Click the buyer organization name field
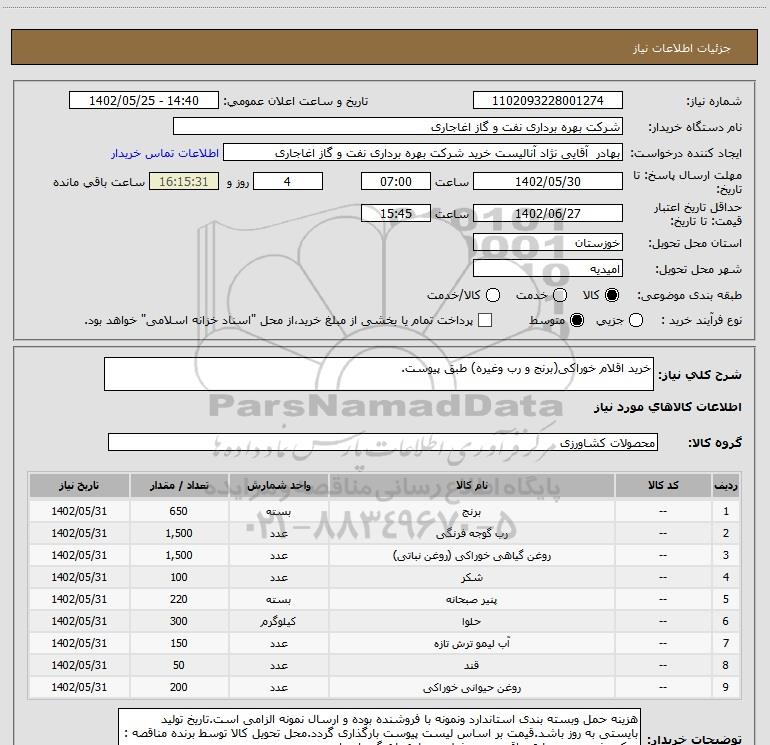 (x=398, y=127)
